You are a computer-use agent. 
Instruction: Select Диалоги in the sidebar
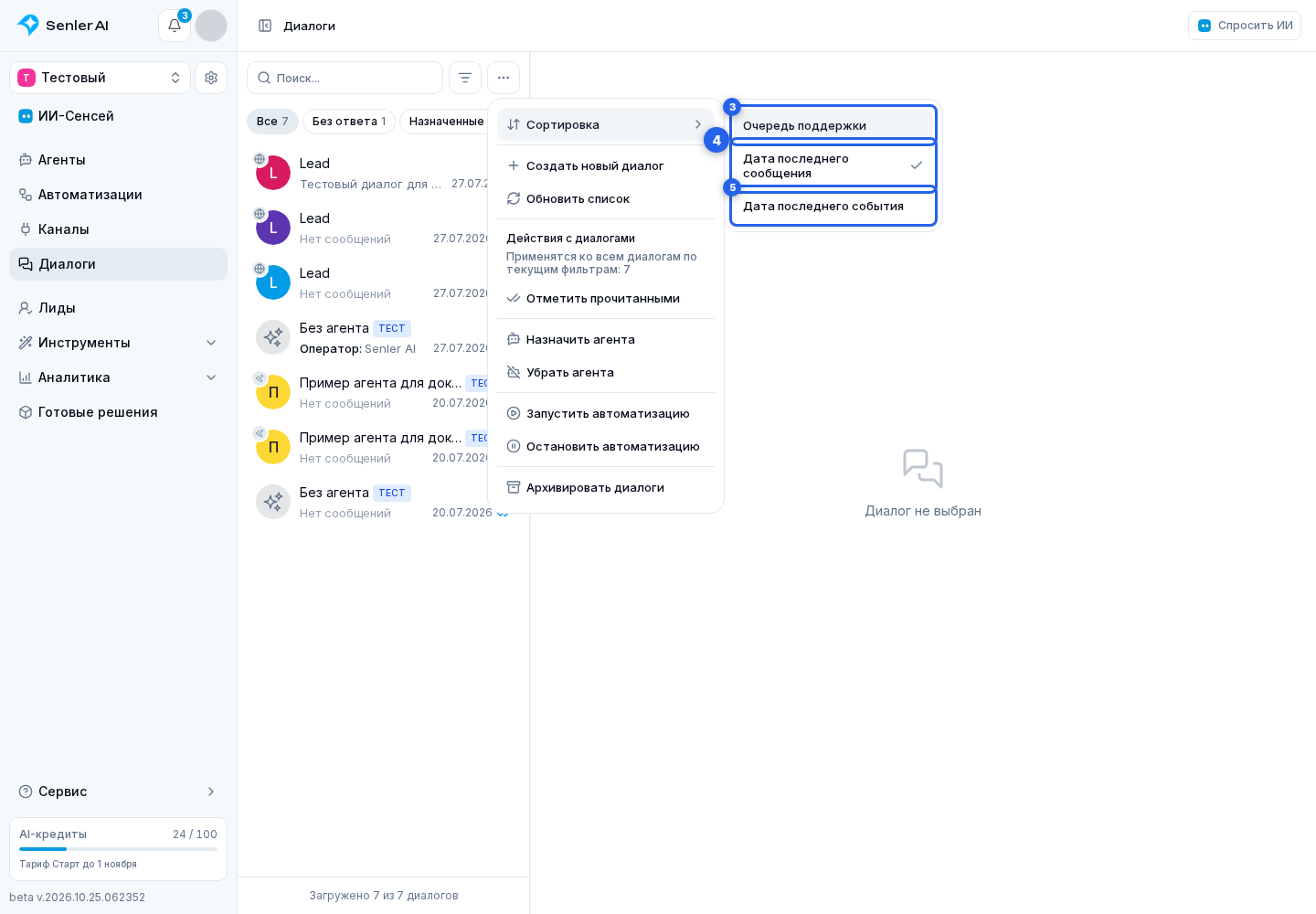(118, 264)
